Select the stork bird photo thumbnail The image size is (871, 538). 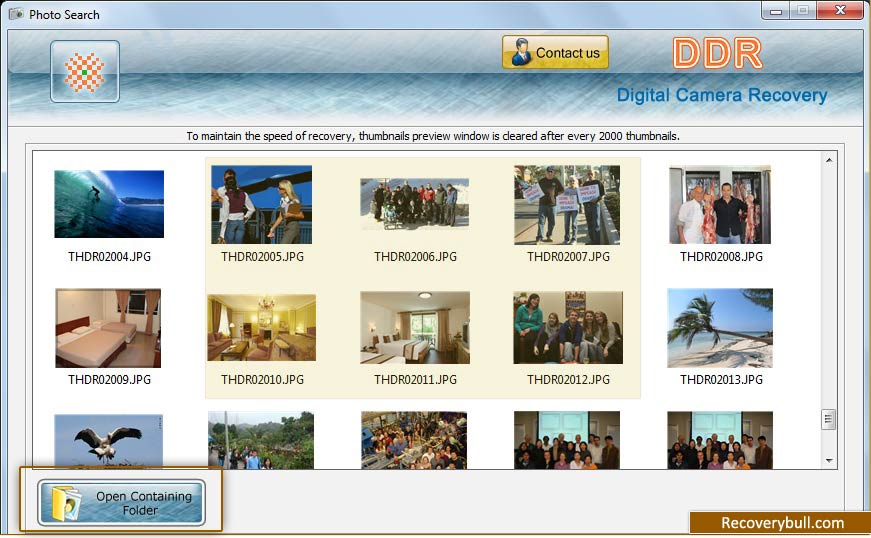pyautogui.click(x=109, y=440)
